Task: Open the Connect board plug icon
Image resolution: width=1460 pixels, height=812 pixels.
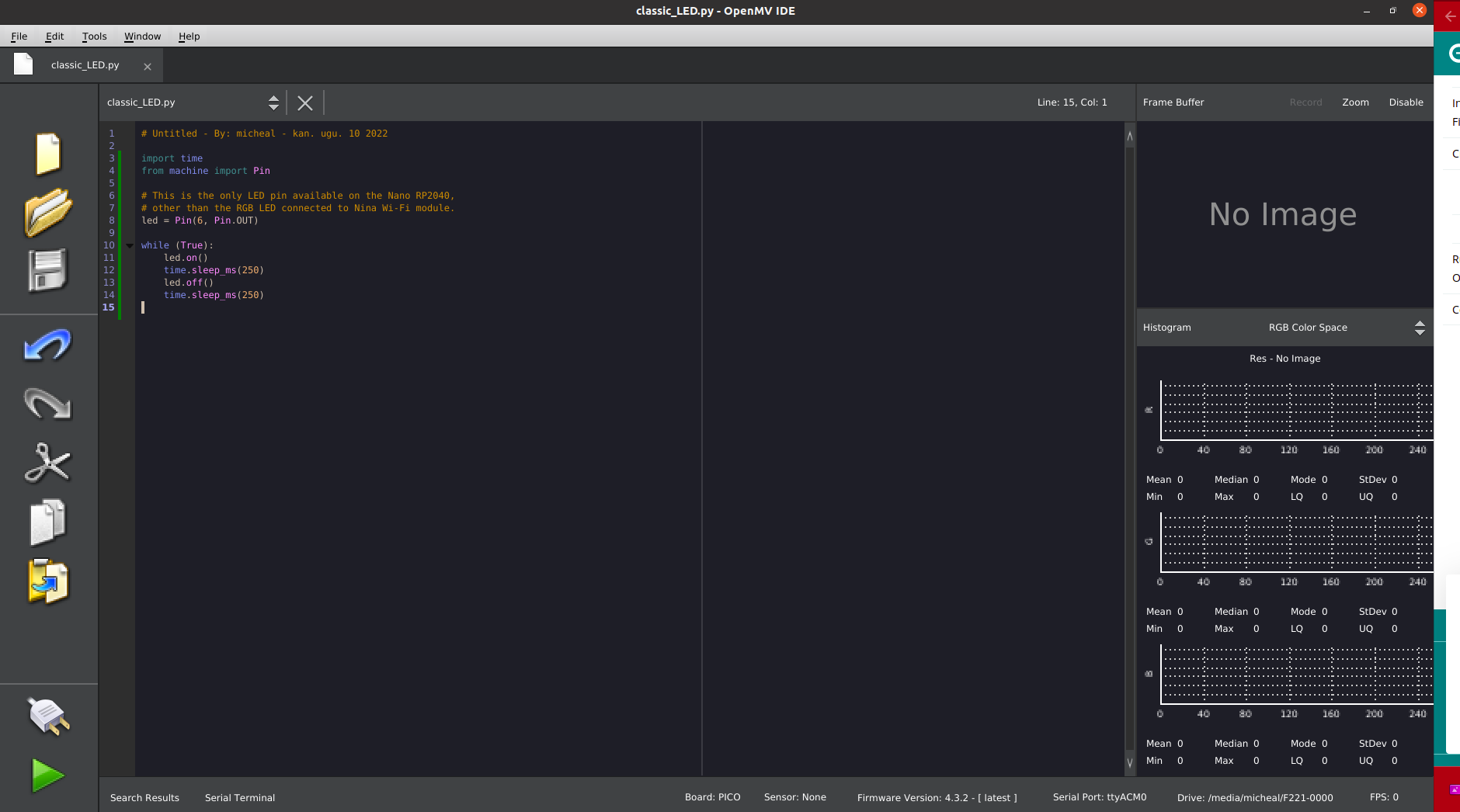Action: click(x=47, y=716)
